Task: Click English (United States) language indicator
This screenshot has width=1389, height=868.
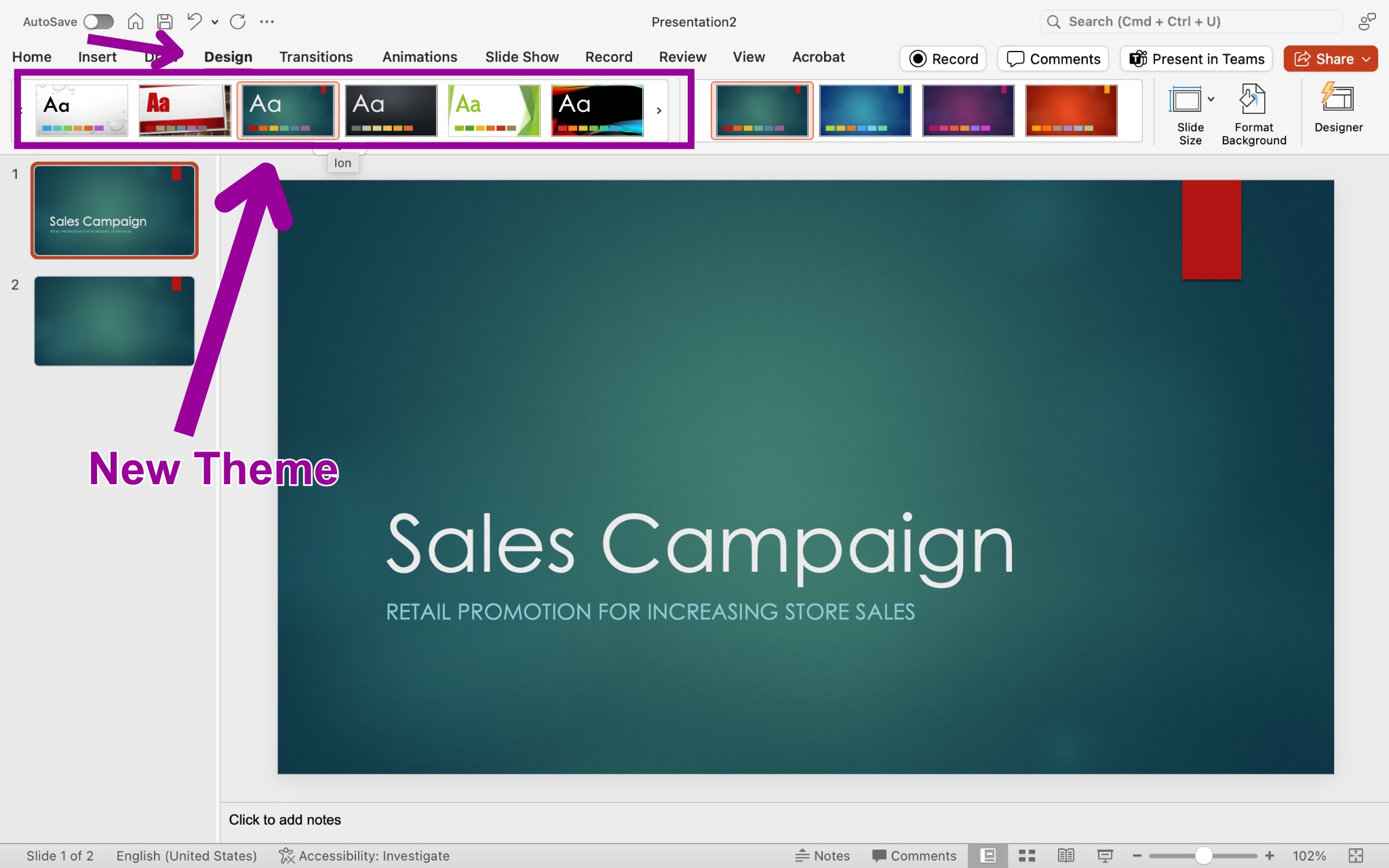Action: 187,856
